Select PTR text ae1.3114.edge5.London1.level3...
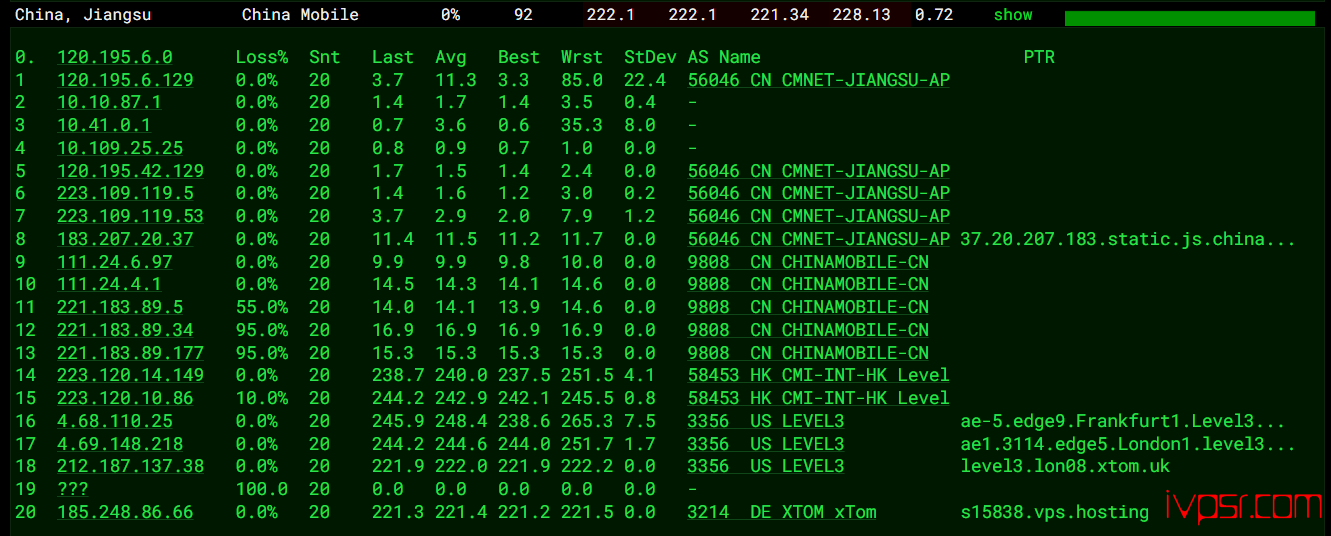Screen dimensions: 1331x536 [x=1128, y=444]
